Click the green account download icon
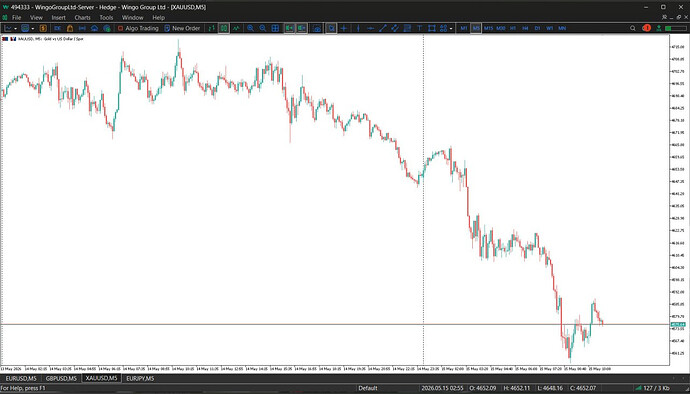The image size is (690, 394). click(659, 28)
